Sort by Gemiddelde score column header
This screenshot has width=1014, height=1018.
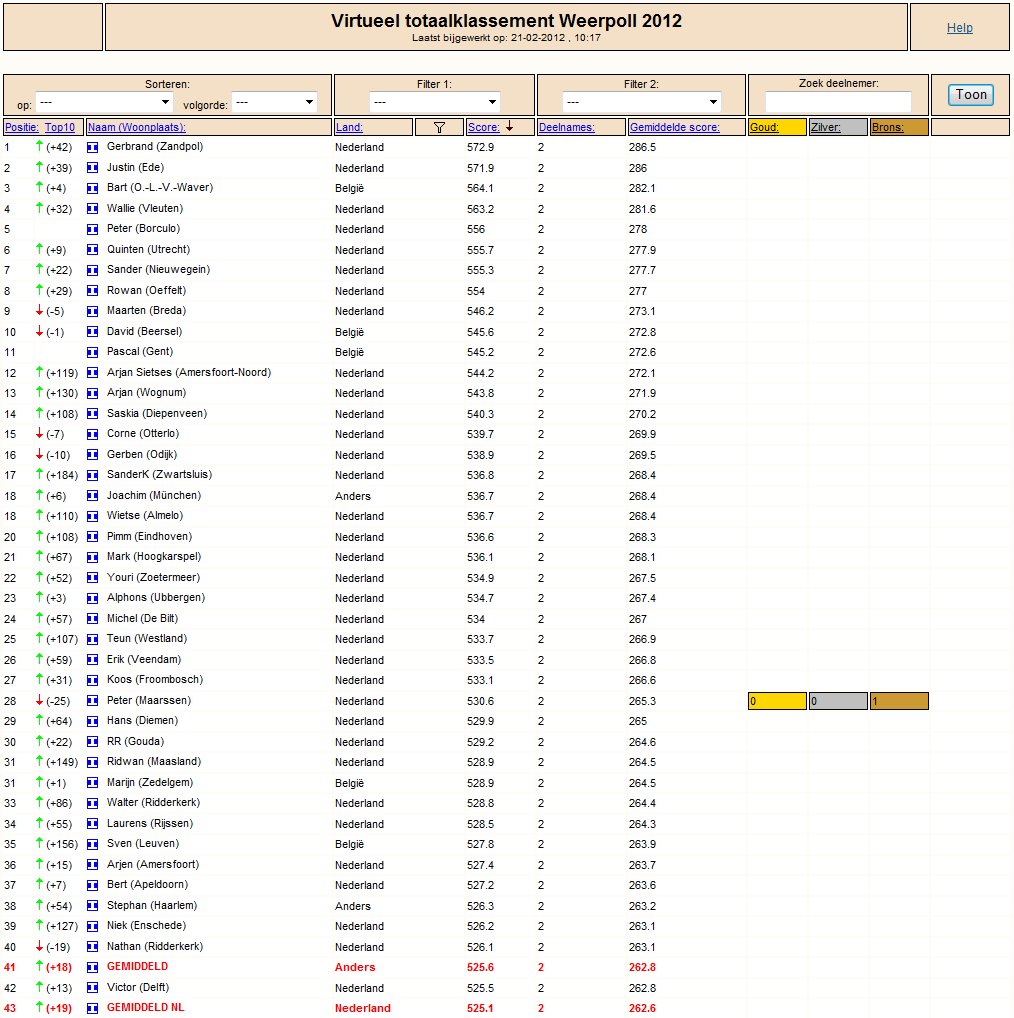[x=674, y=127]
